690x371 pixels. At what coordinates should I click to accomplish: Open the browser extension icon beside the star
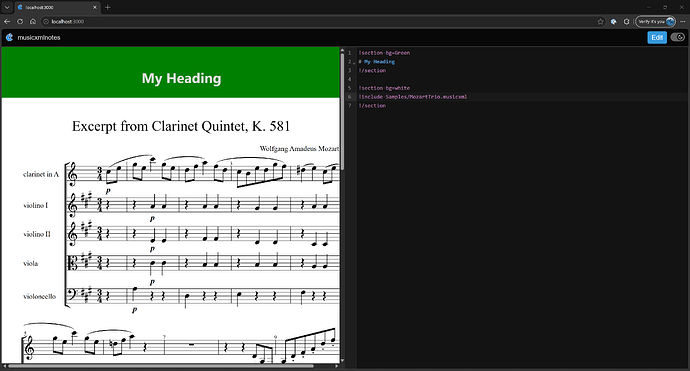click(x=613, y=22)
